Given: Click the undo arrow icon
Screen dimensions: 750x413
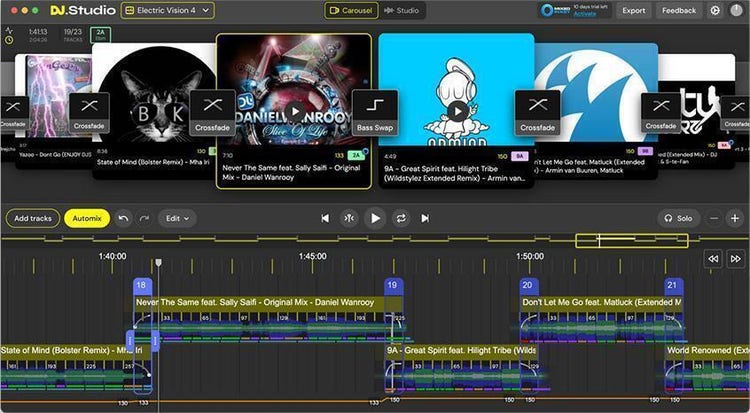Looking at the screenshot, I should click(124, 218).
